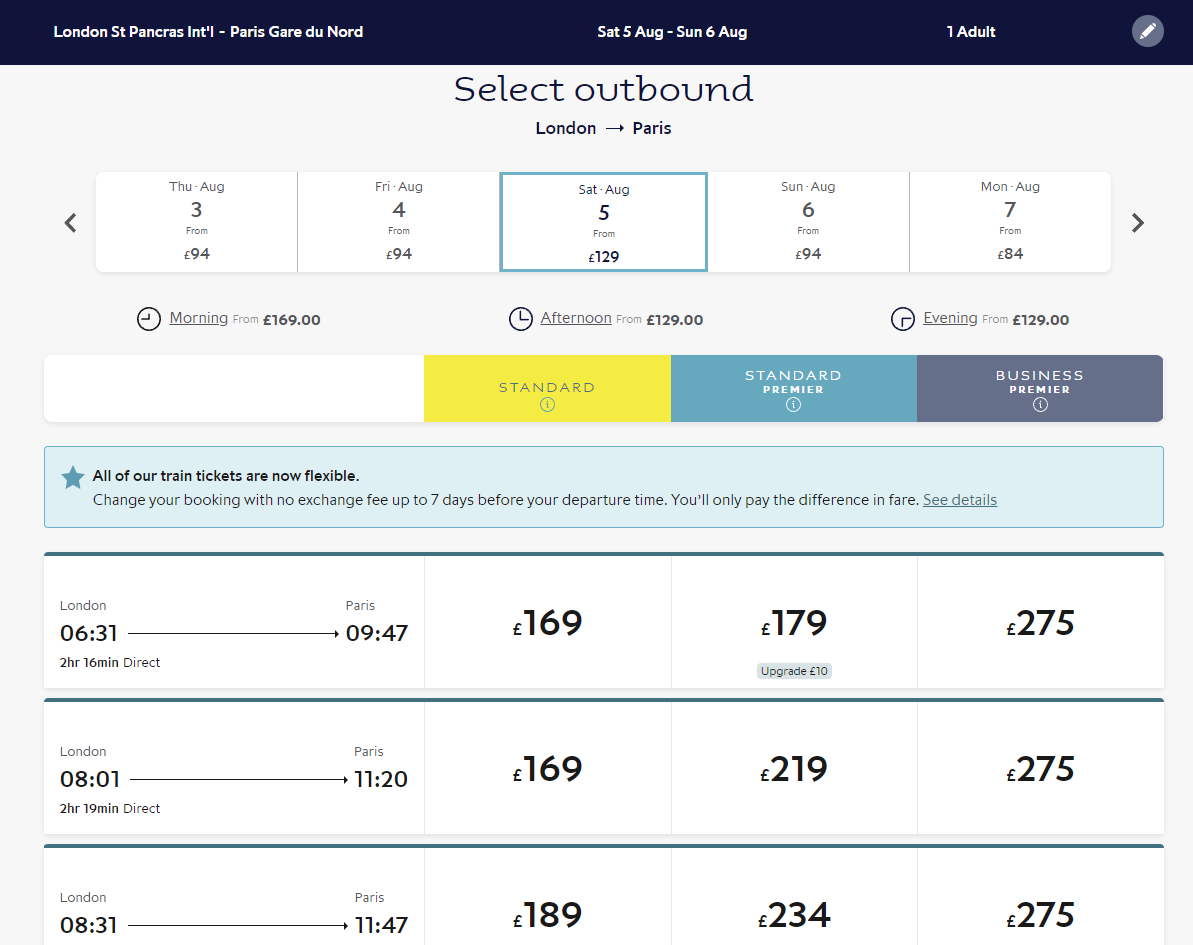Switch to Sun 6 Aug date

tap(808, 221)
